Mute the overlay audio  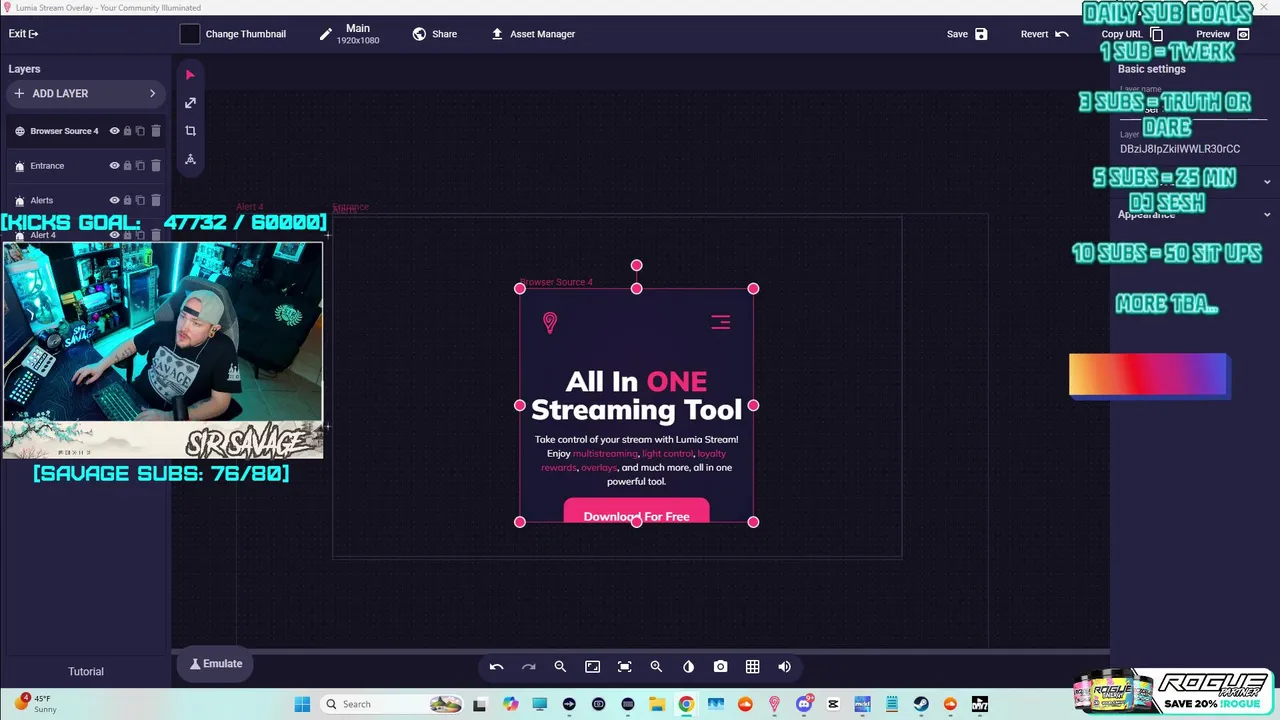pyautogui.click(x=784, y=667)
